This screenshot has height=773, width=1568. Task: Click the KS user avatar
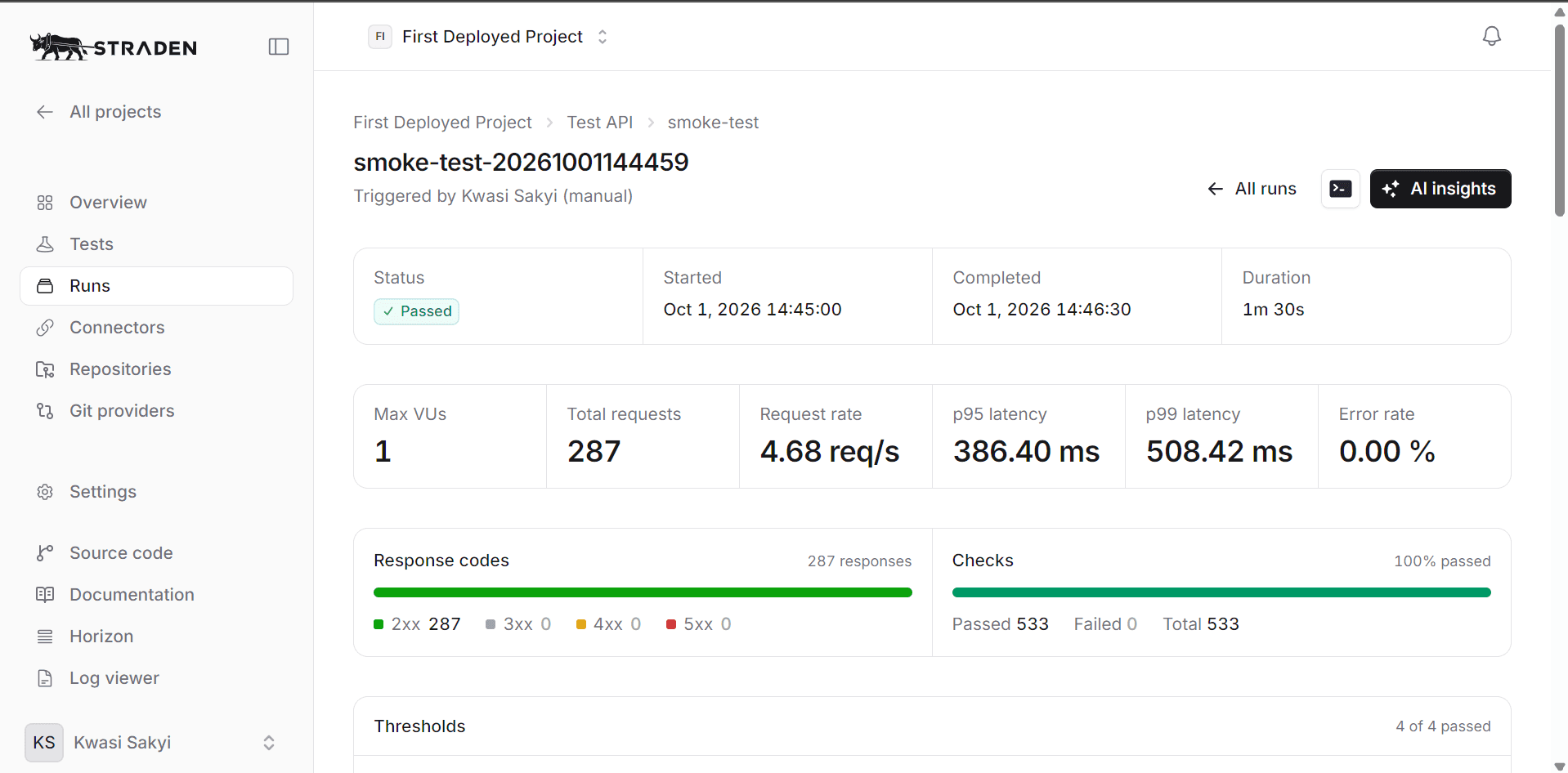coord(44,743)
